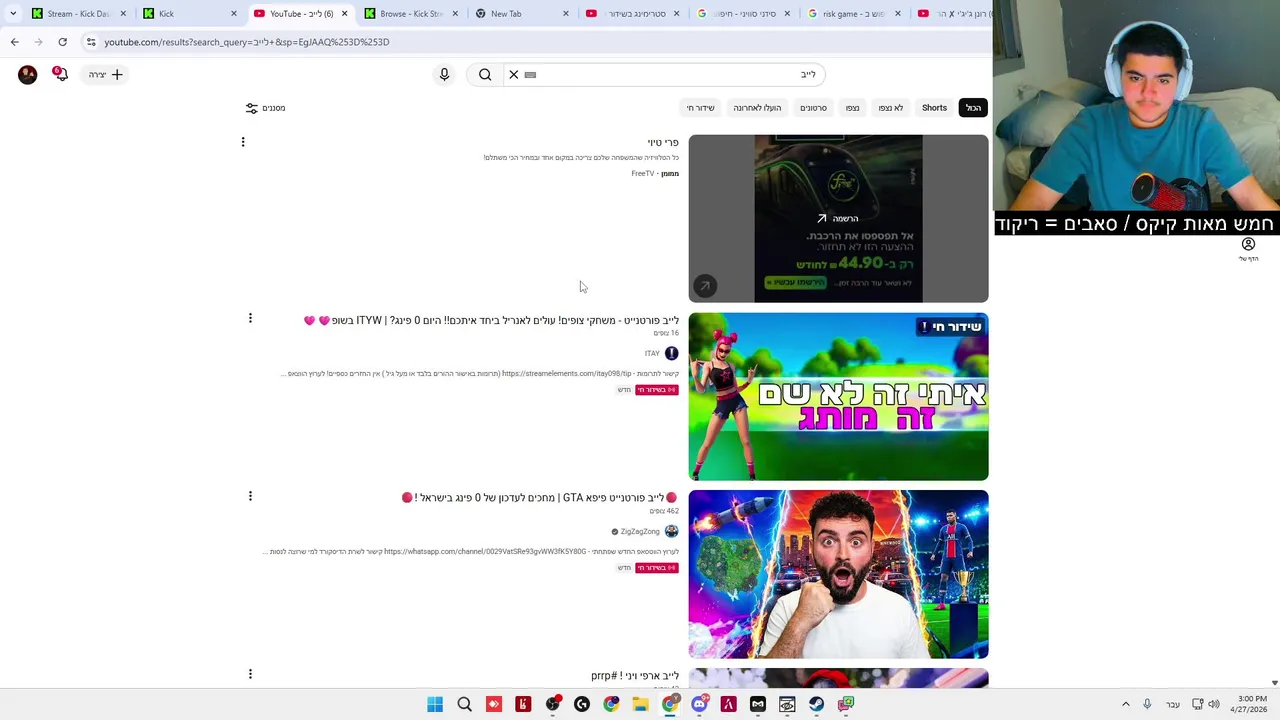Viewport: 1280px width, 720px height.
Task: Open the account avatar menu
Action: 27,74
